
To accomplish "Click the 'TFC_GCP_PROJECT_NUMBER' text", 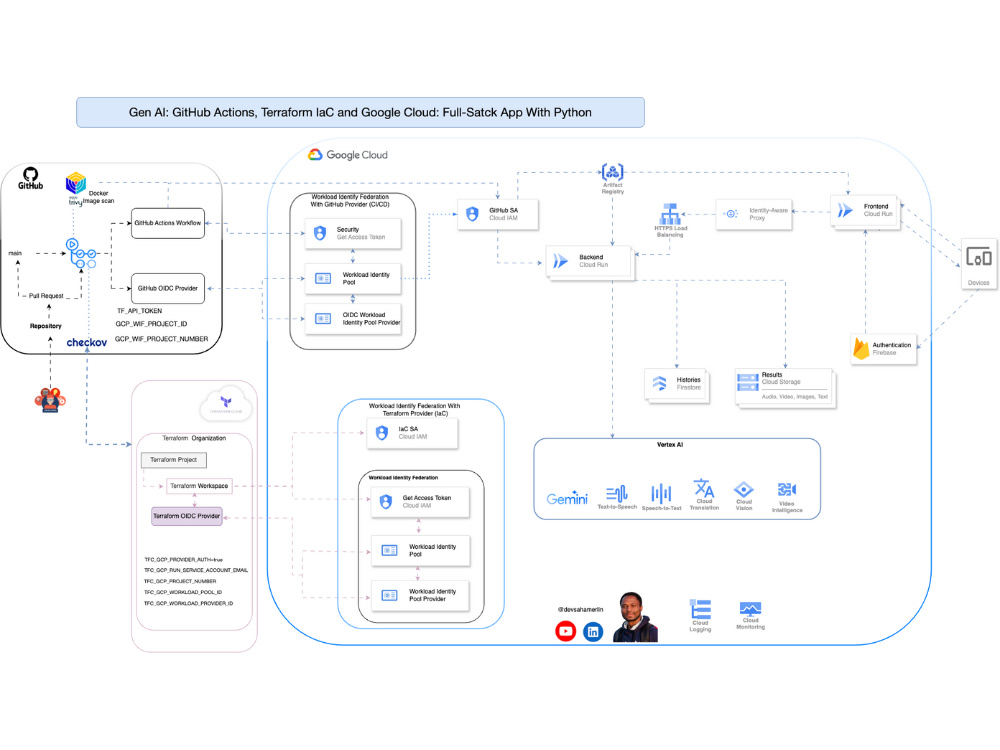I will [x=180, y=582].
